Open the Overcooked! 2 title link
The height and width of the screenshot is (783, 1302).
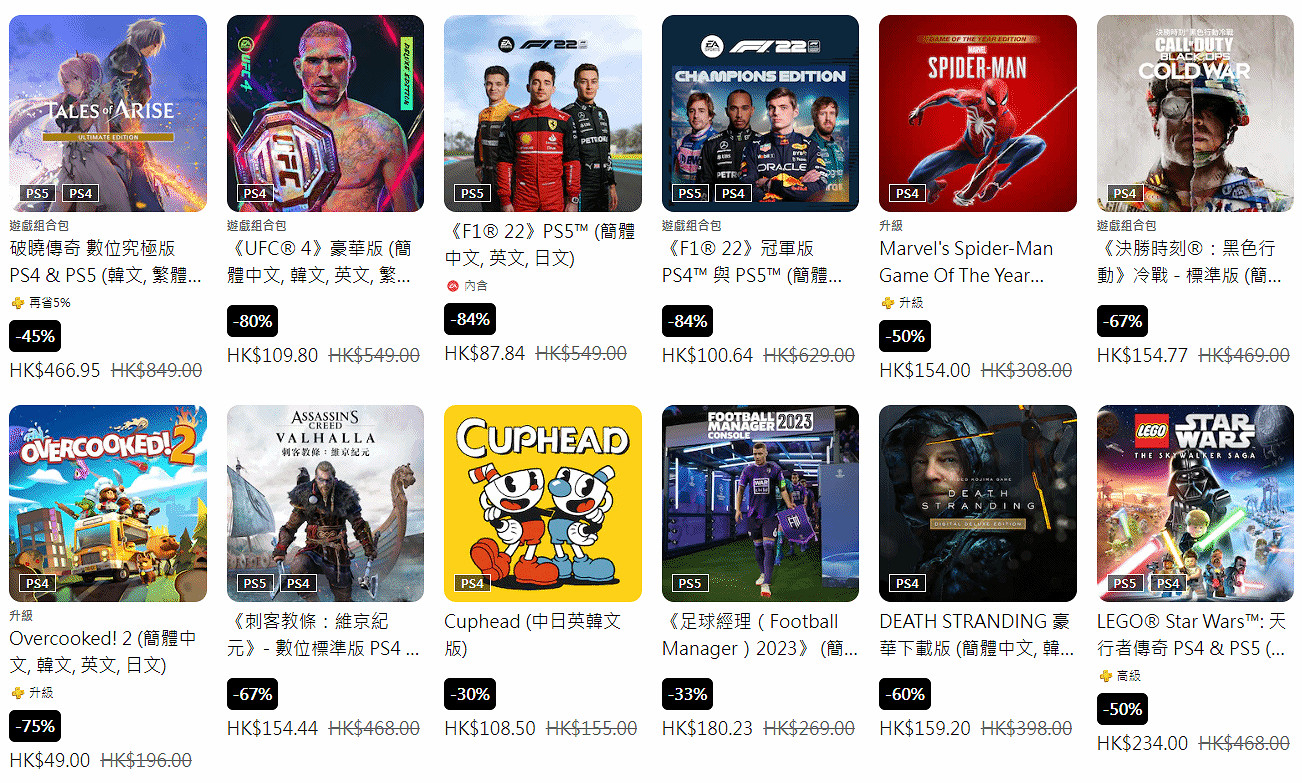coord(103,652)
